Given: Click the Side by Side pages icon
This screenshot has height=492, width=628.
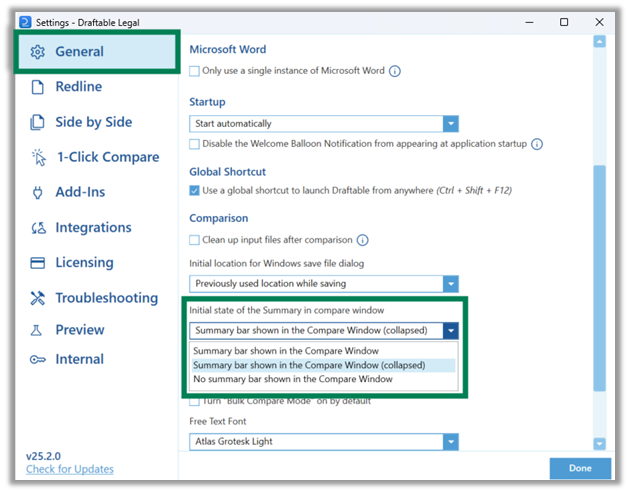Looking at the screenshot, I should (38, 122).
